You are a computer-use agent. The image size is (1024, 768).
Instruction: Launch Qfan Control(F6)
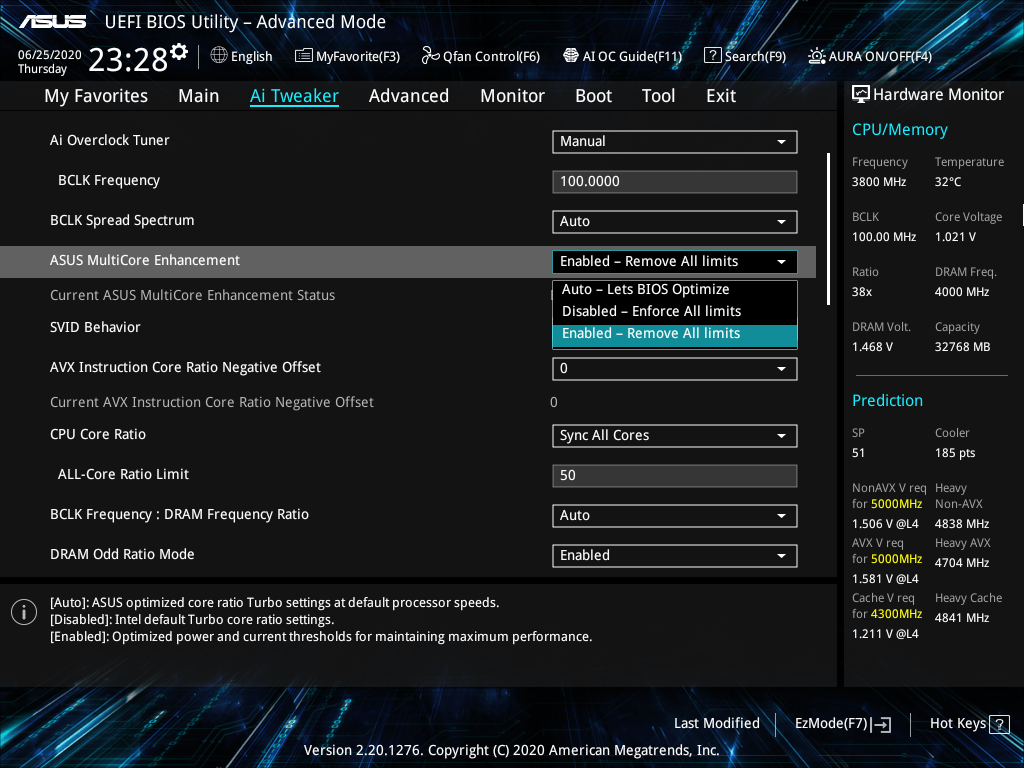point(491,56)
